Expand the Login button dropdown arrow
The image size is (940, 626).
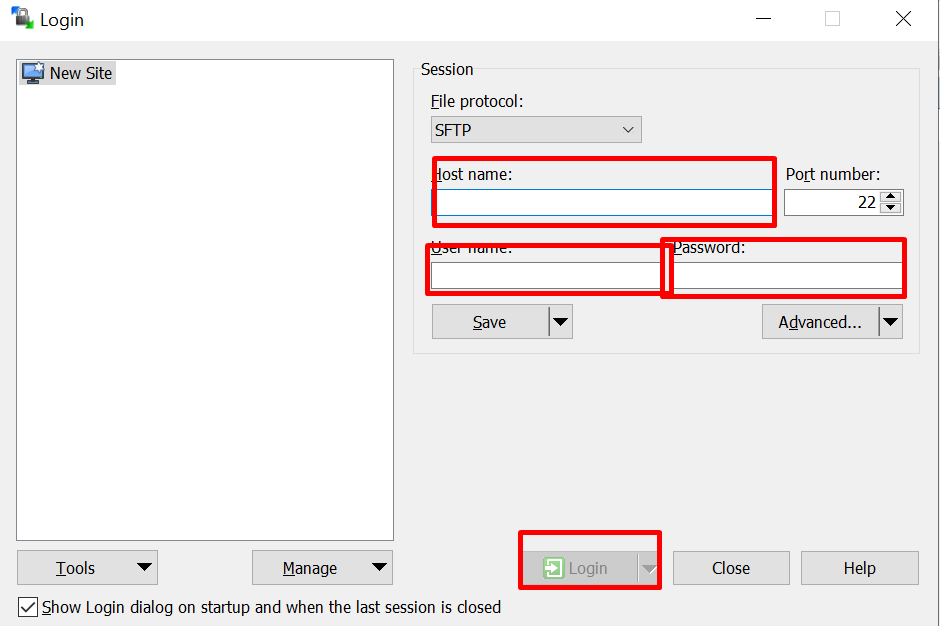click(649, 568)
